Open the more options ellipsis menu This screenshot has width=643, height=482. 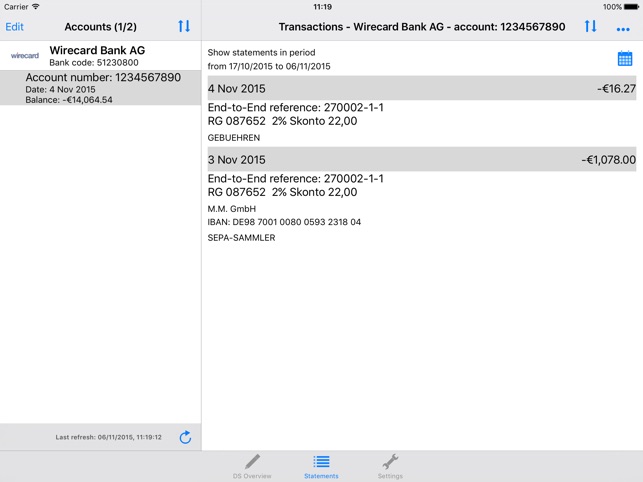pyautogui.click(x=623, y=29)
